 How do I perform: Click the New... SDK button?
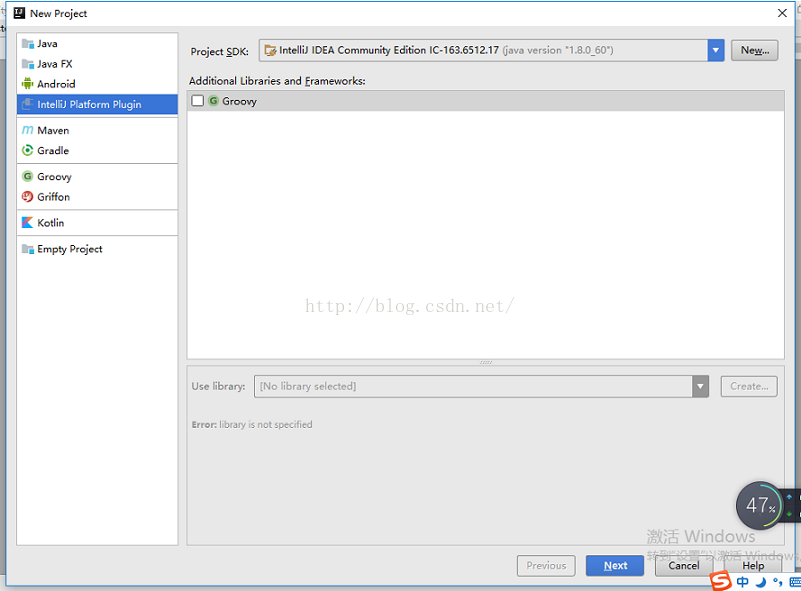click(755, 50)
